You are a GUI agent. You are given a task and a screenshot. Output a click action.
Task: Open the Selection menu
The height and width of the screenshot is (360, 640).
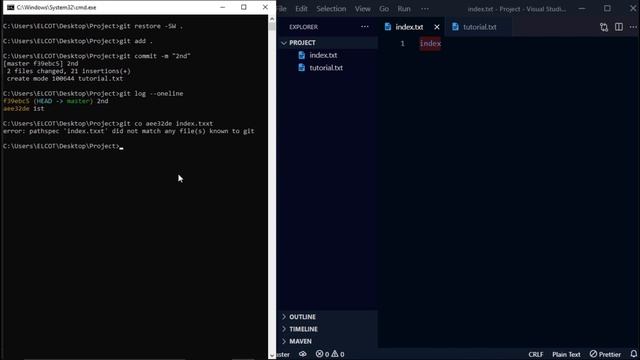331,9
